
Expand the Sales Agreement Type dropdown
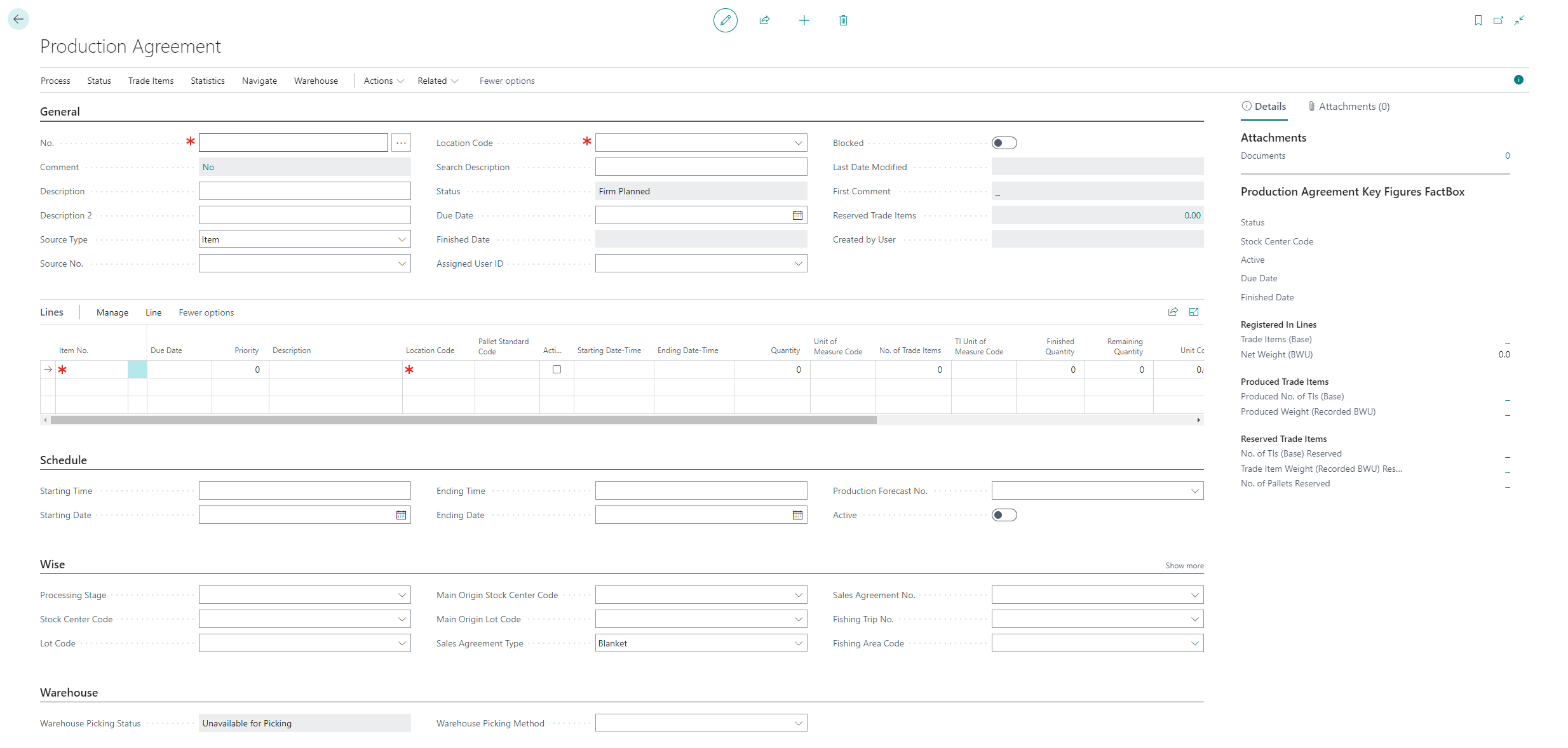click(x=798, y=643)
